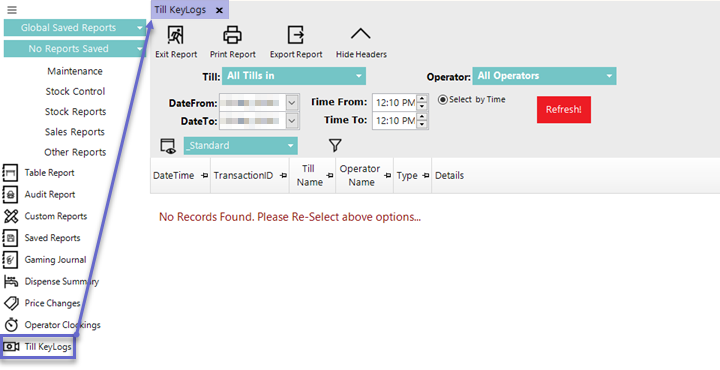
Task: Click the Time To input field
Action: [x=394, y=120]
